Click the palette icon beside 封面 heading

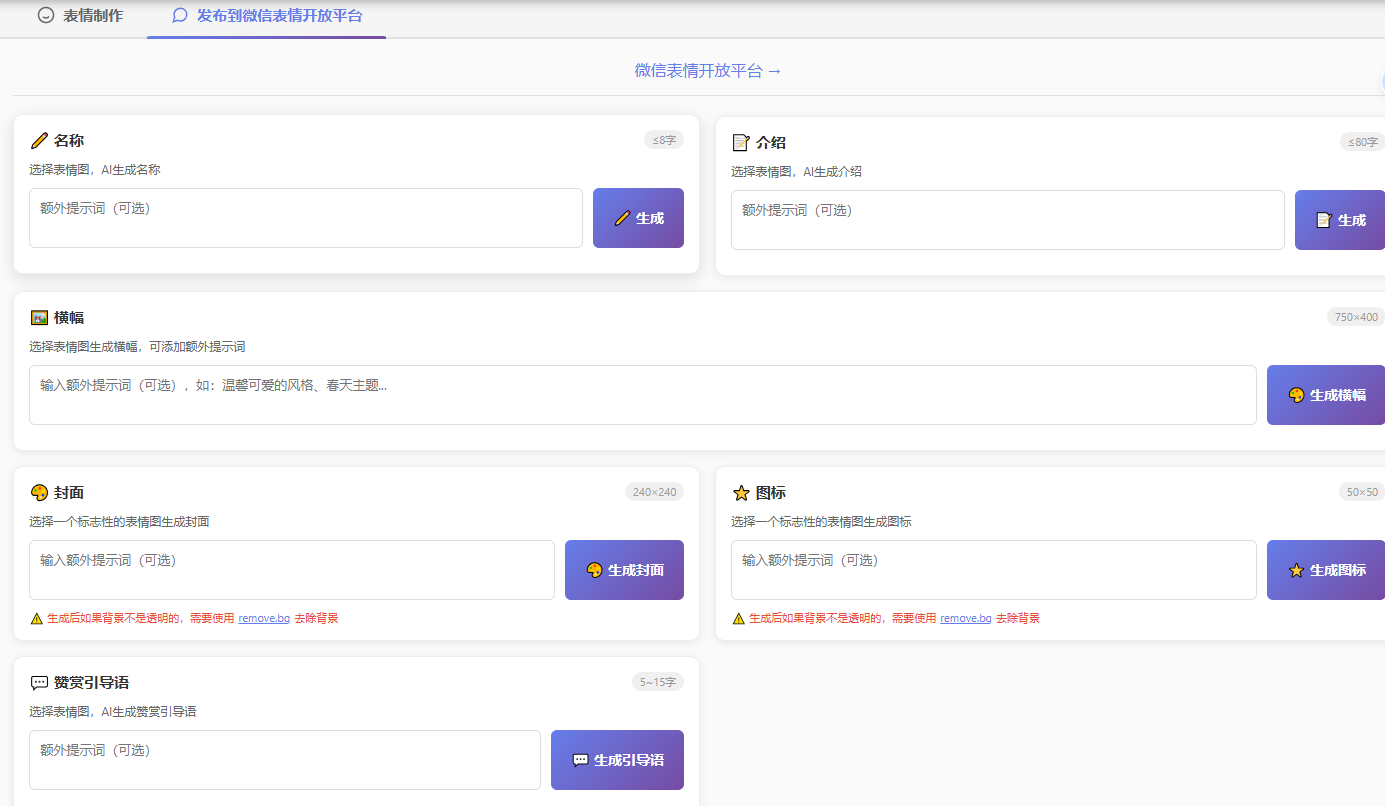click(40, 493)
